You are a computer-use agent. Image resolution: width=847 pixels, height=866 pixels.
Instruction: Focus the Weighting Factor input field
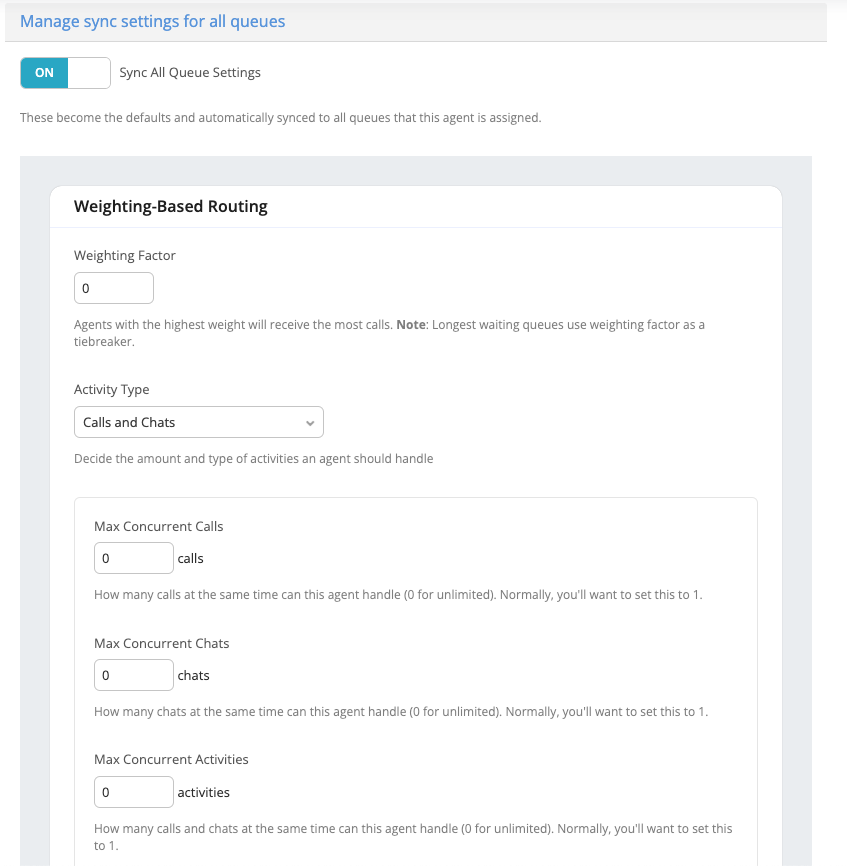coord(114,288)
